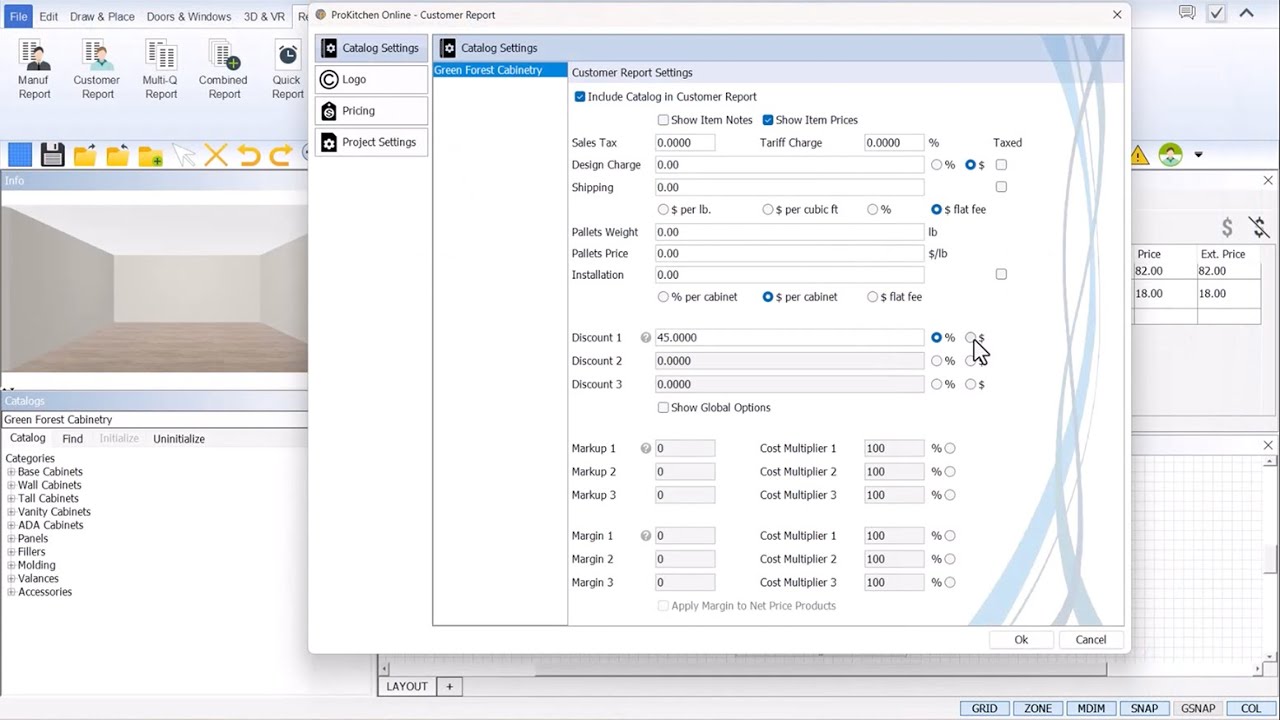Viewport: 1280px width, 720px height.
Task: Select the arrow pointer tool
Action: 183,155
